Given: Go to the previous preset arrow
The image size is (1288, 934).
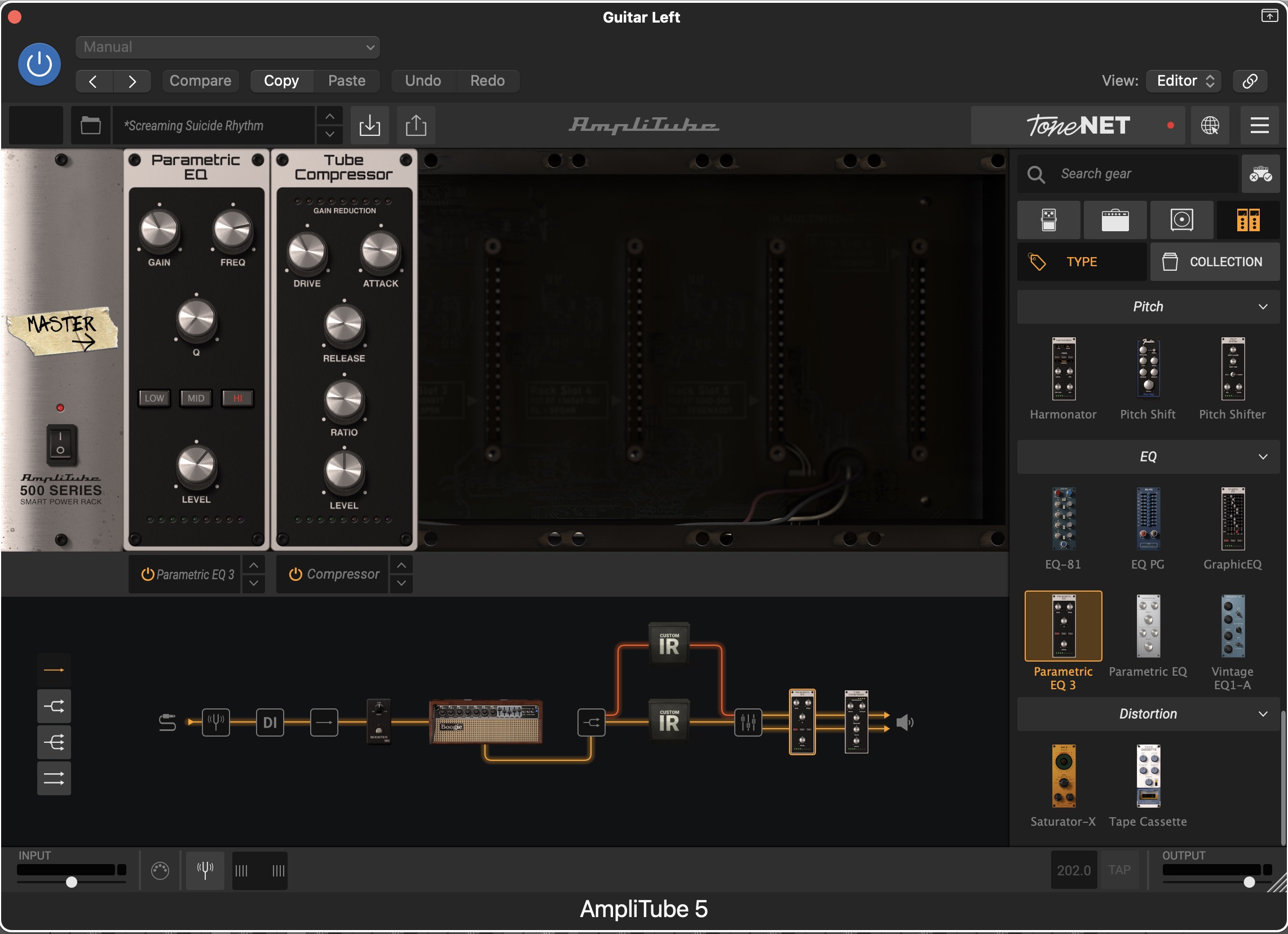Looking at the screenshot, I should 94,81.
